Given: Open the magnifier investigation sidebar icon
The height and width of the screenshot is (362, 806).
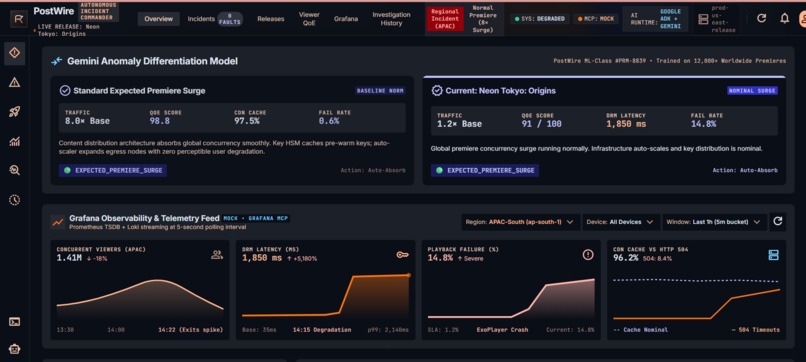Looking at the screenshot, I should 14,171.
